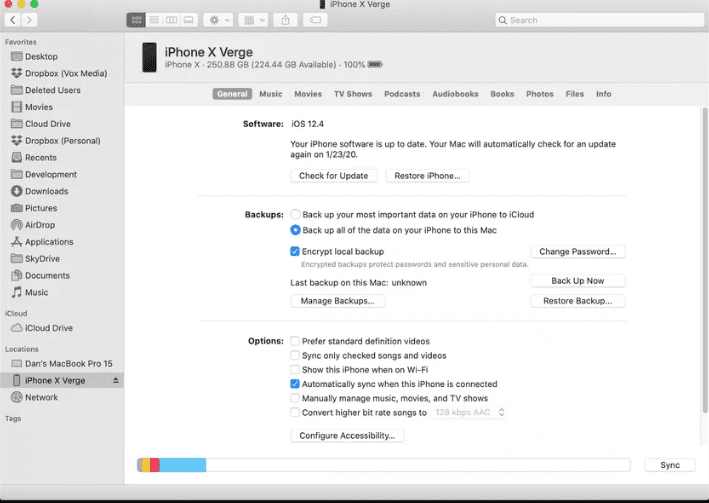Switch to list view in toolbar
This screenshot has height=503, width=709.
[x=154, y=20]
